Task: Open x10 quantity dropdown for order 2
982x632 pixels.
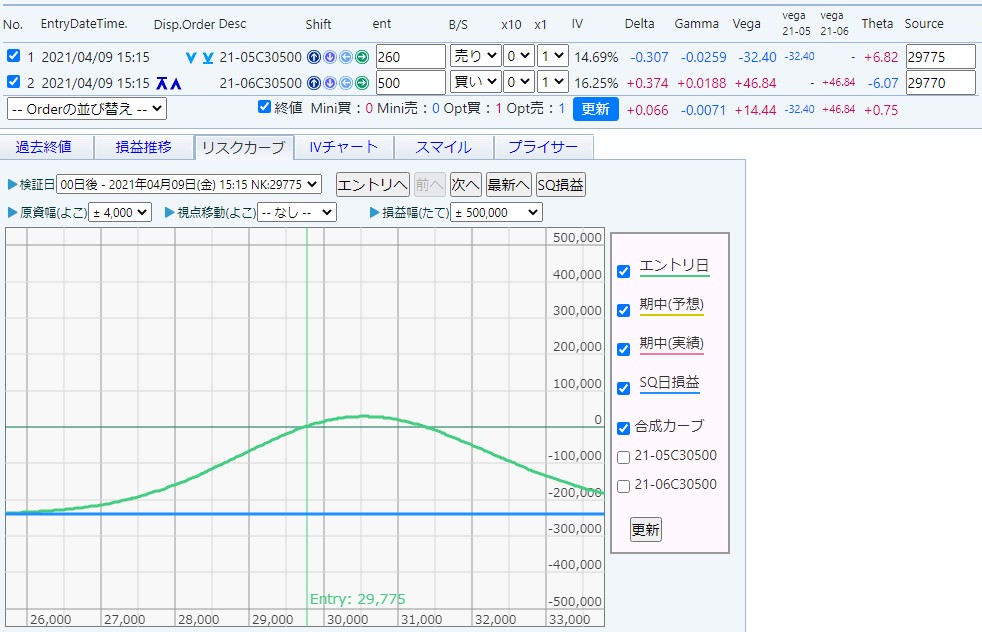Action: (x=519, y=82)
